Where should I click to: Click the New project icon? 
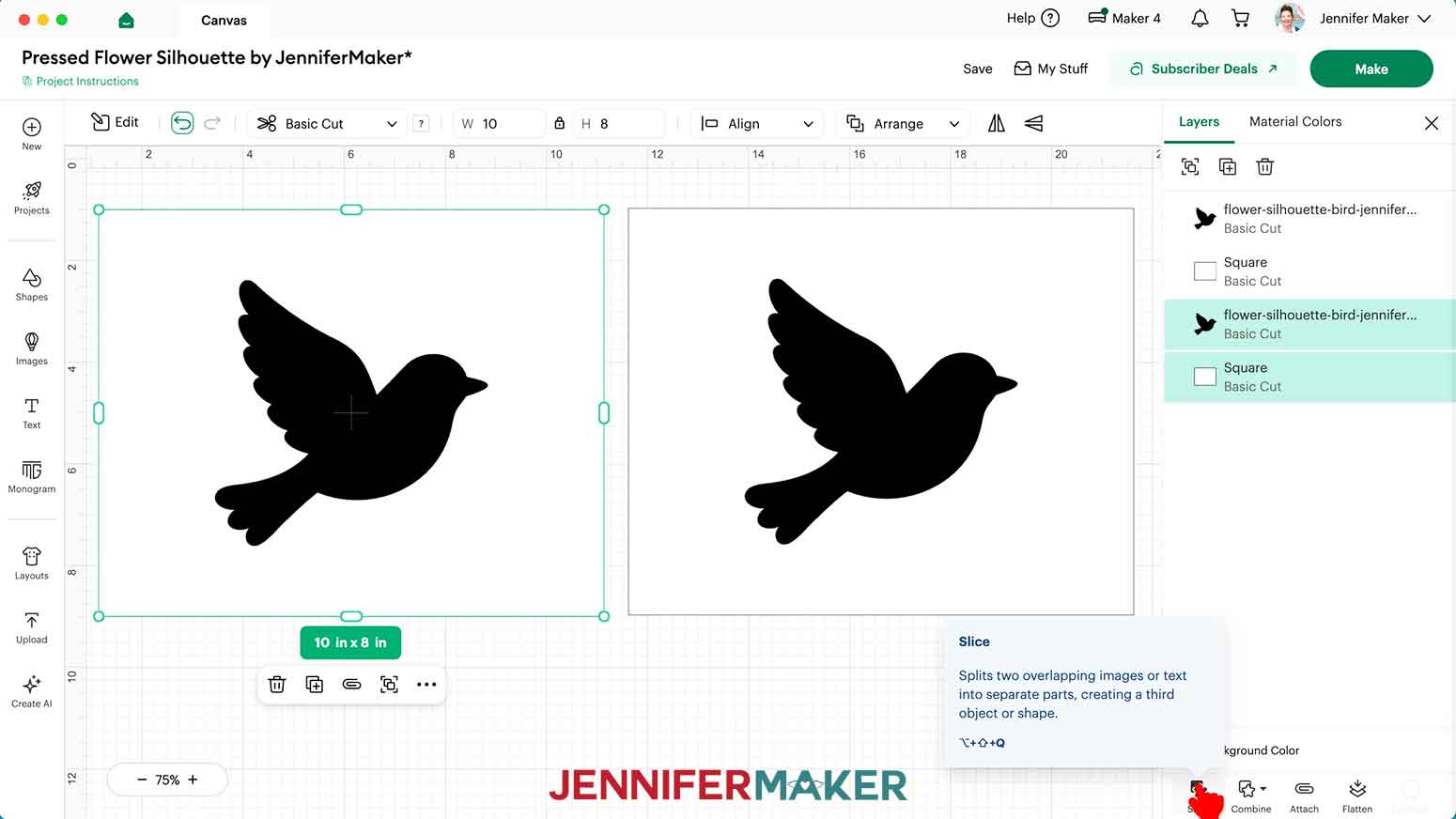coord(31,133)
